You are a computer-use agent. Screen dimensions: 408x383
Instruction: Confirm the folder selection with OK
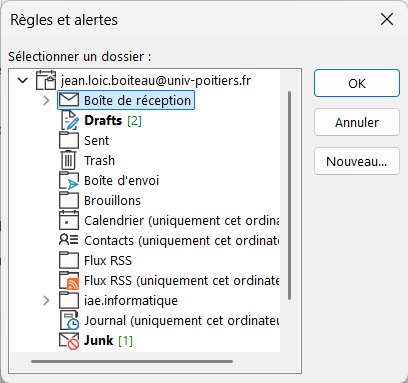[x=357, y=83]
